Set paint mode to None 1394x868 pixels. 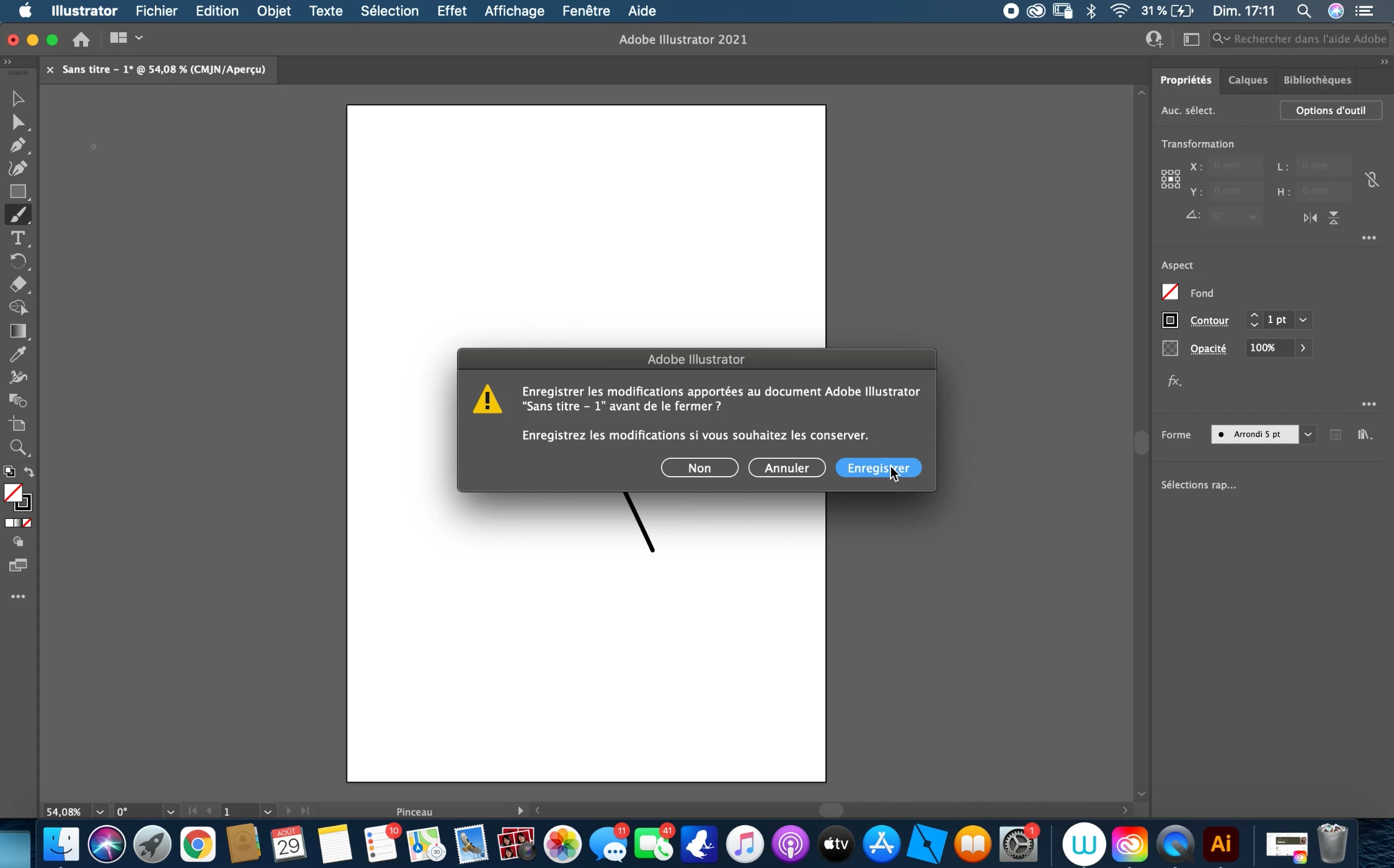[x=27, y=523]
